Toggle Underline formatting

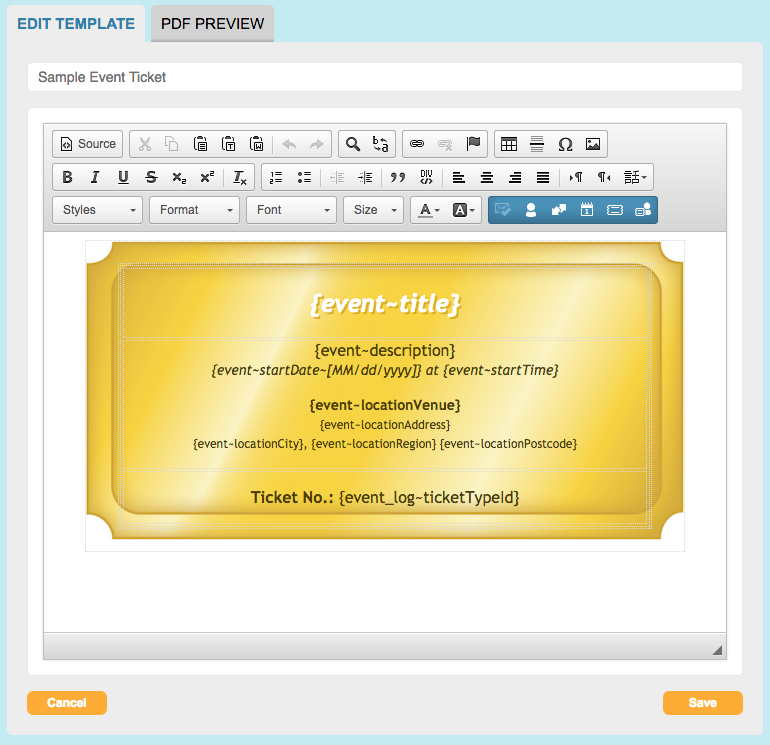pyautogui.click(x=123, y=177)
